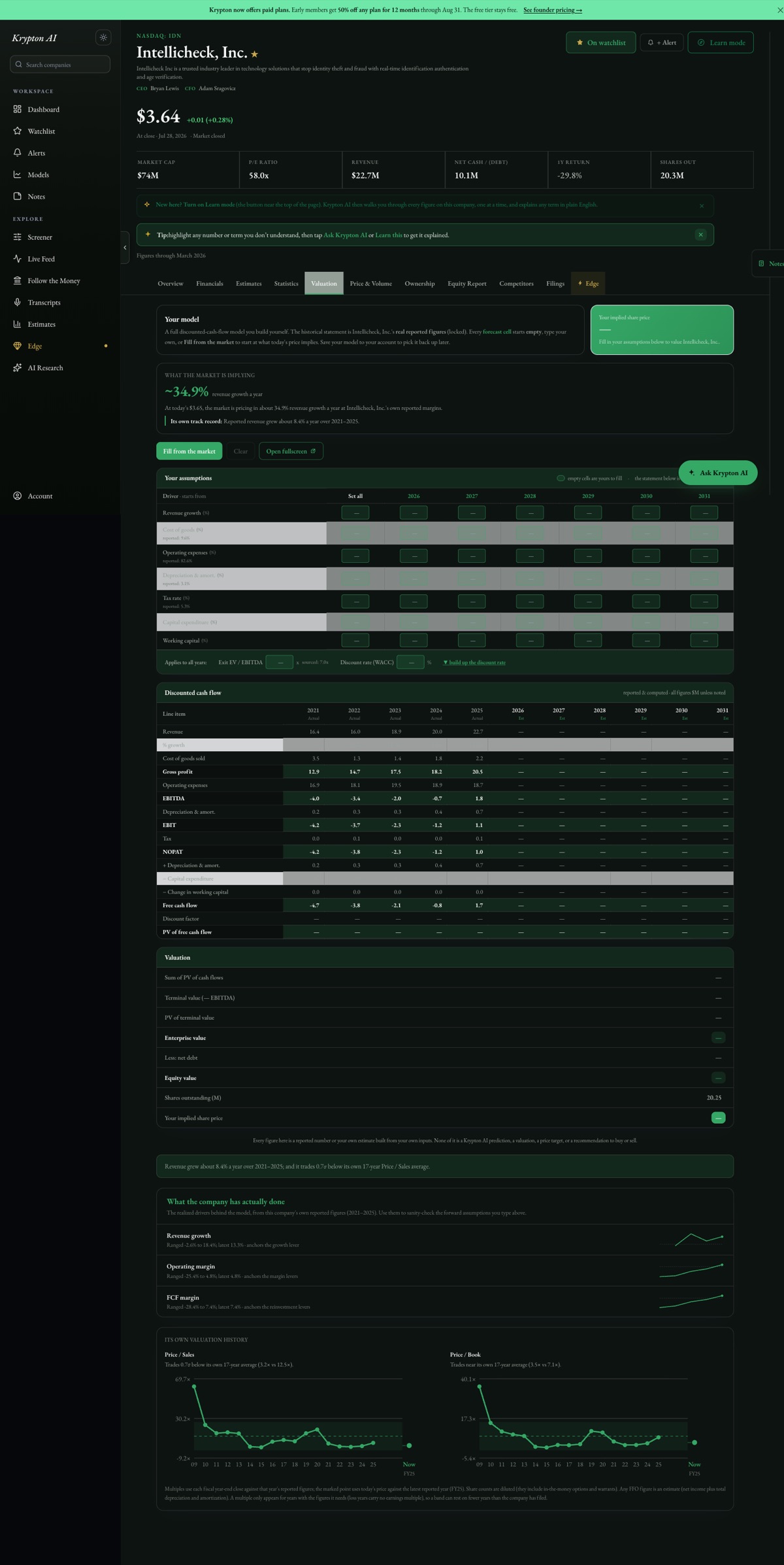The height and width of the screenshot is (1565, 784).
Task: Click the forecast cell link in Your model
Action: coord(497,332)
